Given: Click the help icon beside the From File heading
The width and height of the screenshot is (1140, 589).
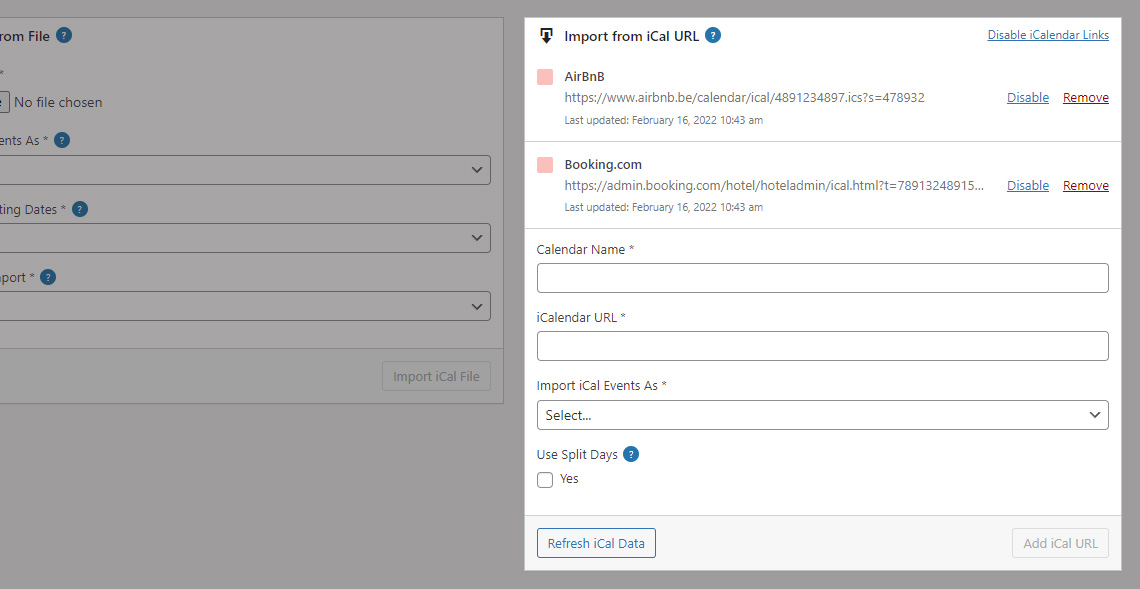Looking at the screenshot, I should tap(64, 35).
